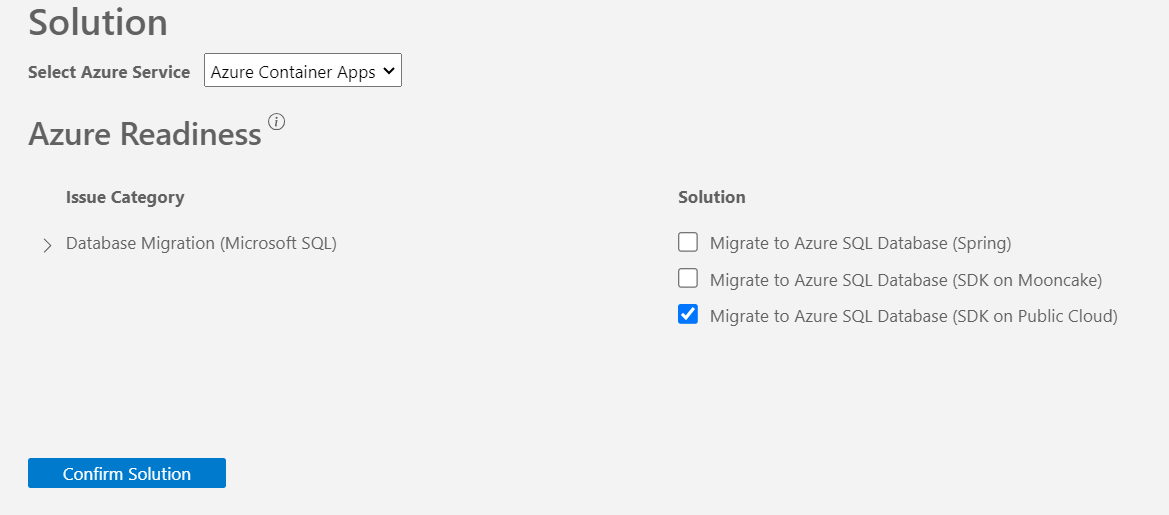Screen dimensions: 1169x515
Task: Click the SDK on Mooncake label text
Action: 906,280
